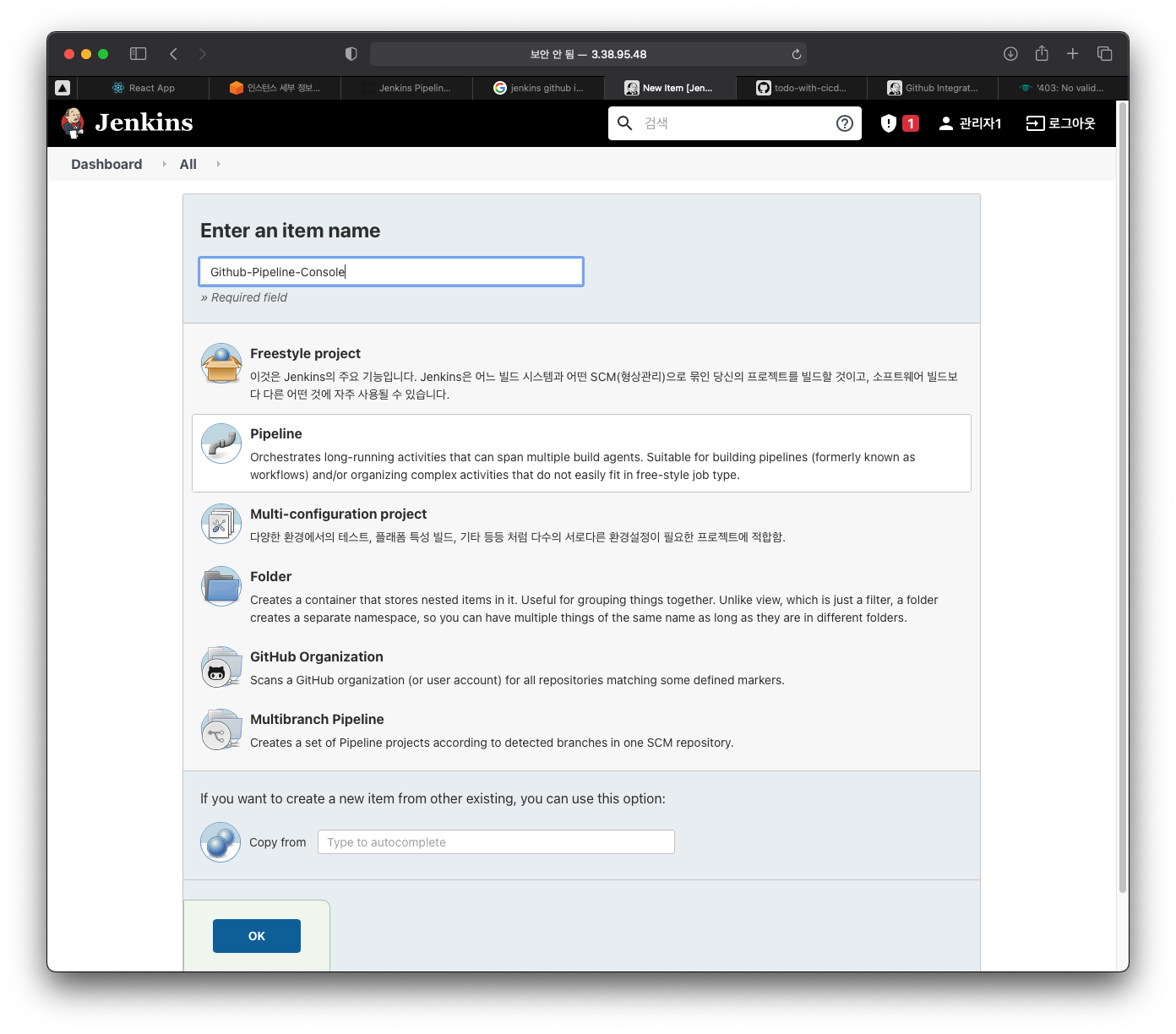Switch to the 403: No valid tab
Viewport: 1176px width, 1034px height.
1063,88
